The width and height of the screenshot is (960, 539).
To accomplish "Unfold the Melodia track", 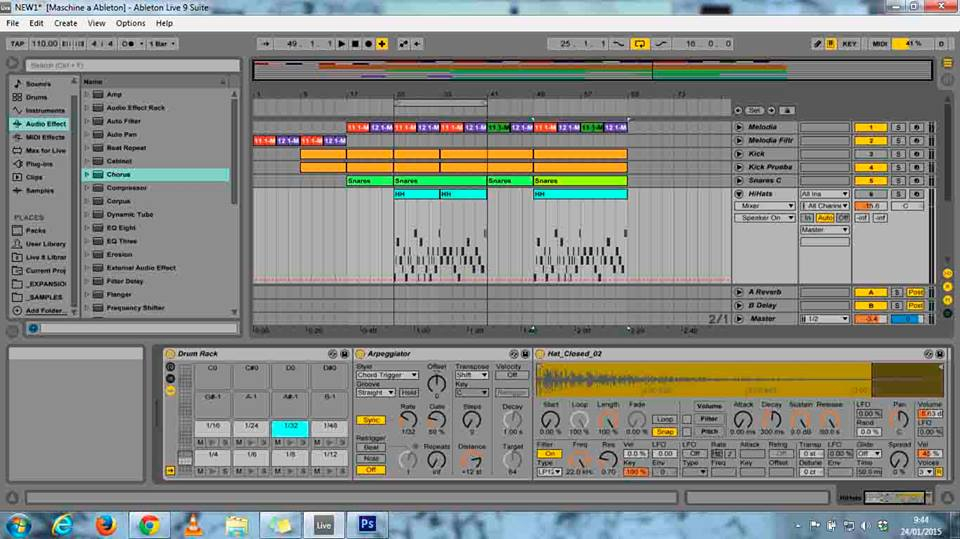I will click(x=739, y=127).
